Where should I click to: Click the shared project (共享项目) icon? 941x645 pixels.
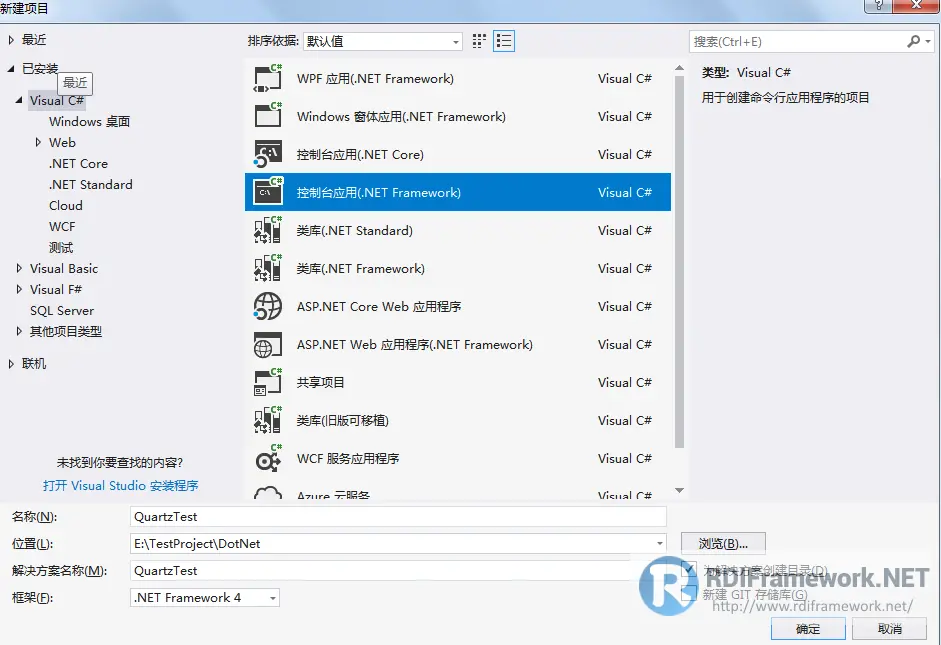tap(268, 382)
